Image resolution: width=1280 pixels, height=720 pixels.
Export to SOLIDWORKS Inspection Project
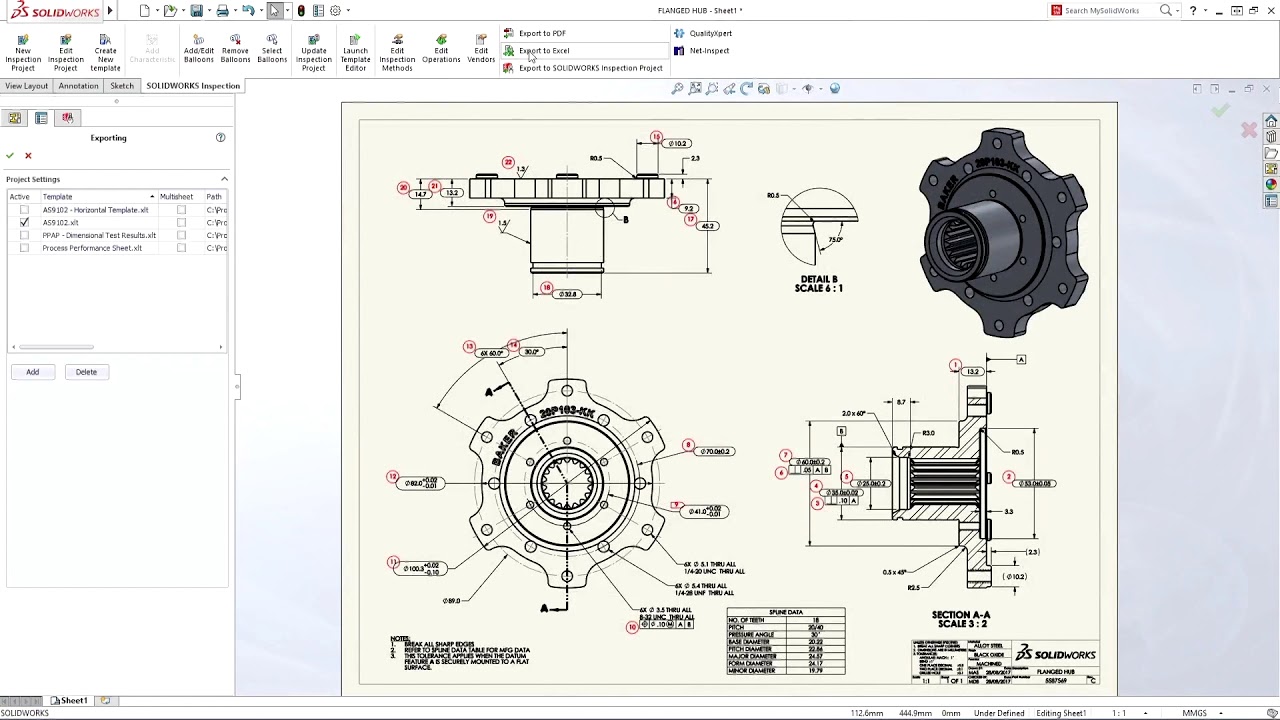(583, 68)
